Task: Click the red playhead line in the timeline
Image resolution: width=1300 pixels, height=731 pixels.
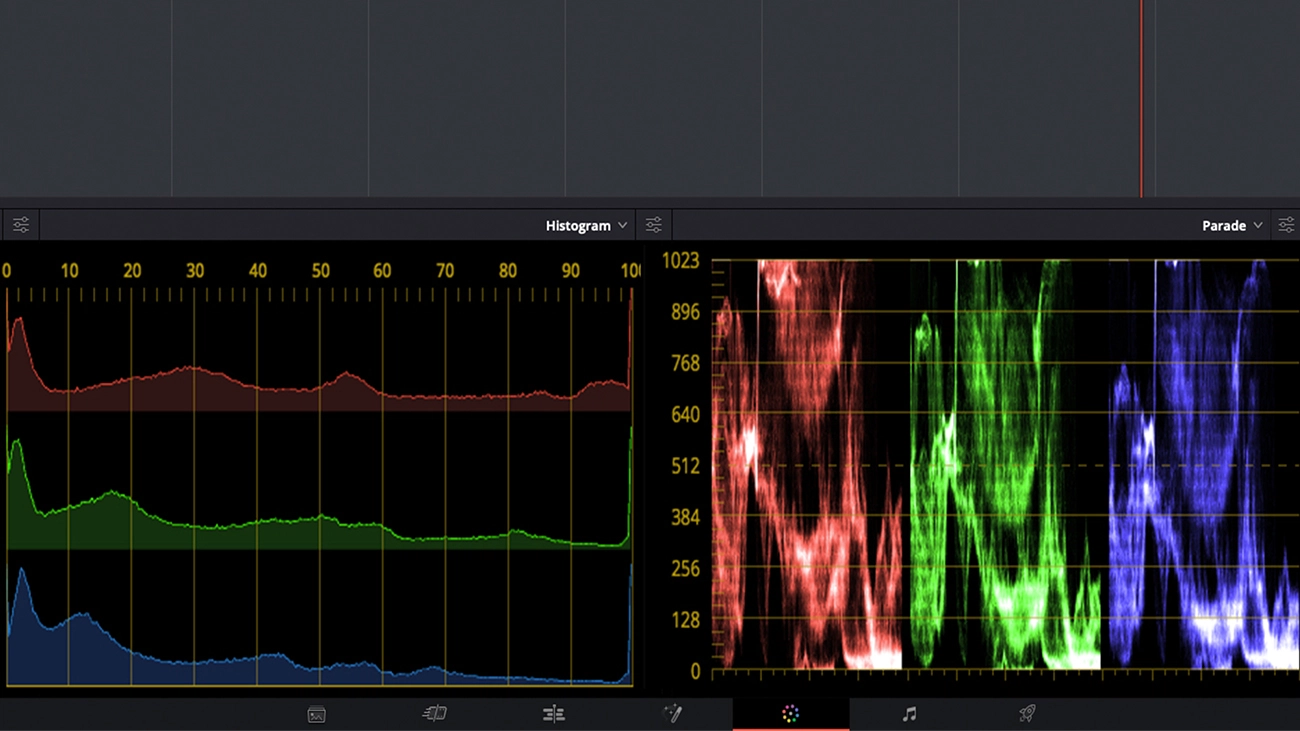Action: [1141, 99]
